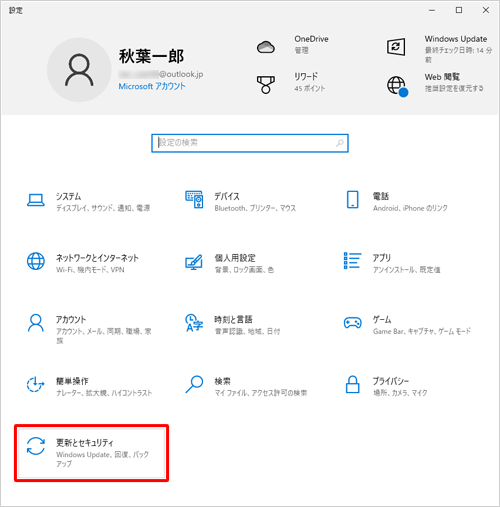Click the OneDrive cloud icon
Viewport: 500px width, 507px height.
coord(266,47)
